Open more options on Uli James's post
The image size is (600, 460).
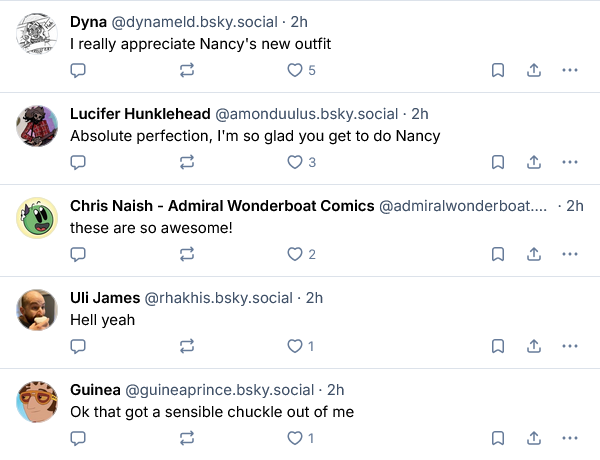[x=570, y=346]
